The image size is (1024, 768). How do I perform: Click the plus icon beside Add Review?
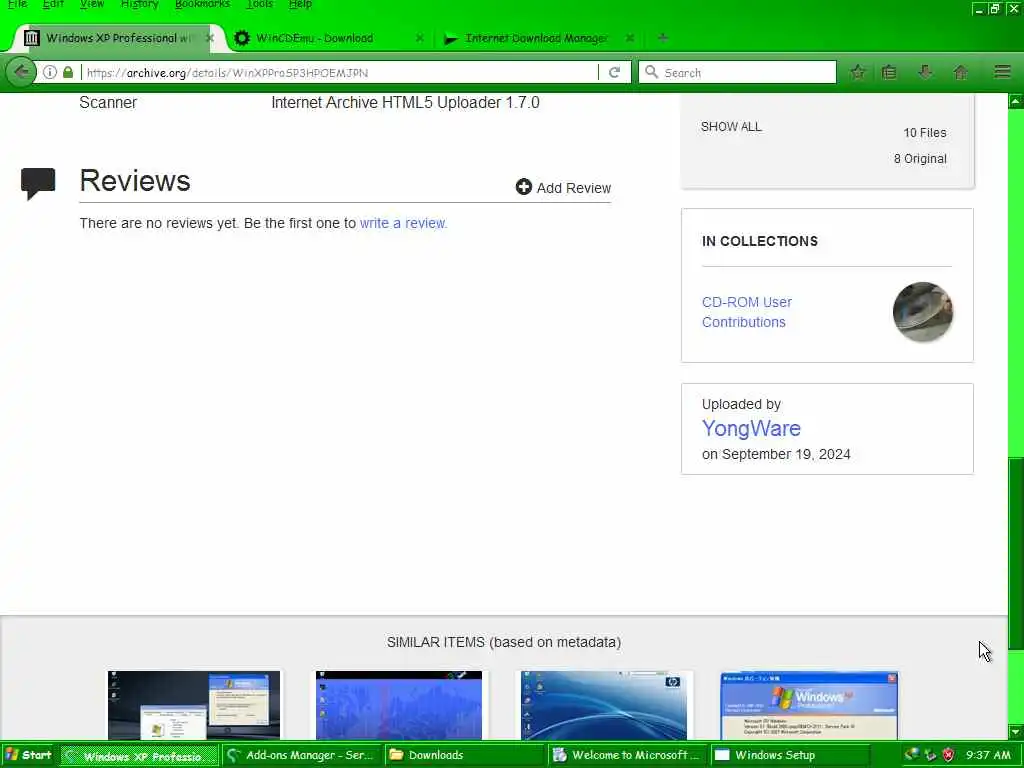pyautogui.click(x=524, y=187)
